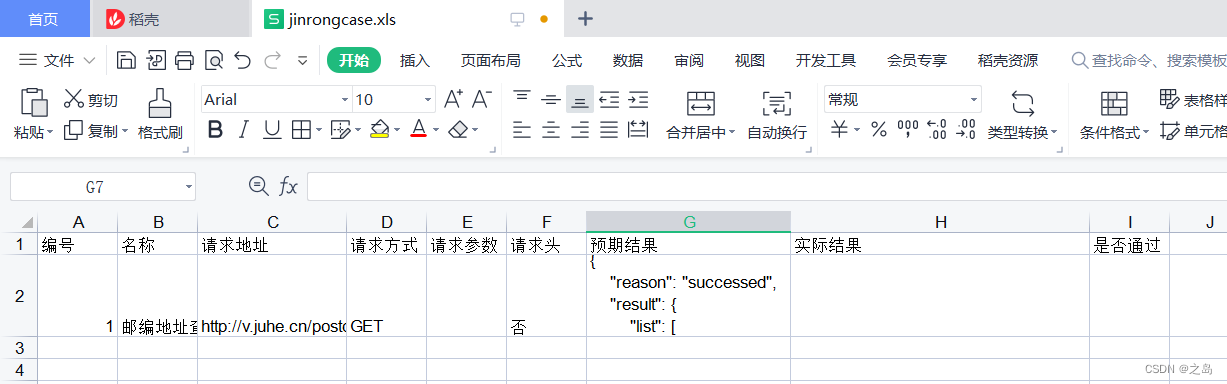Justify text with the justify align icon
Image resolution: width=1227 pixels, height=384 pixels.
(x=609, y=130)
